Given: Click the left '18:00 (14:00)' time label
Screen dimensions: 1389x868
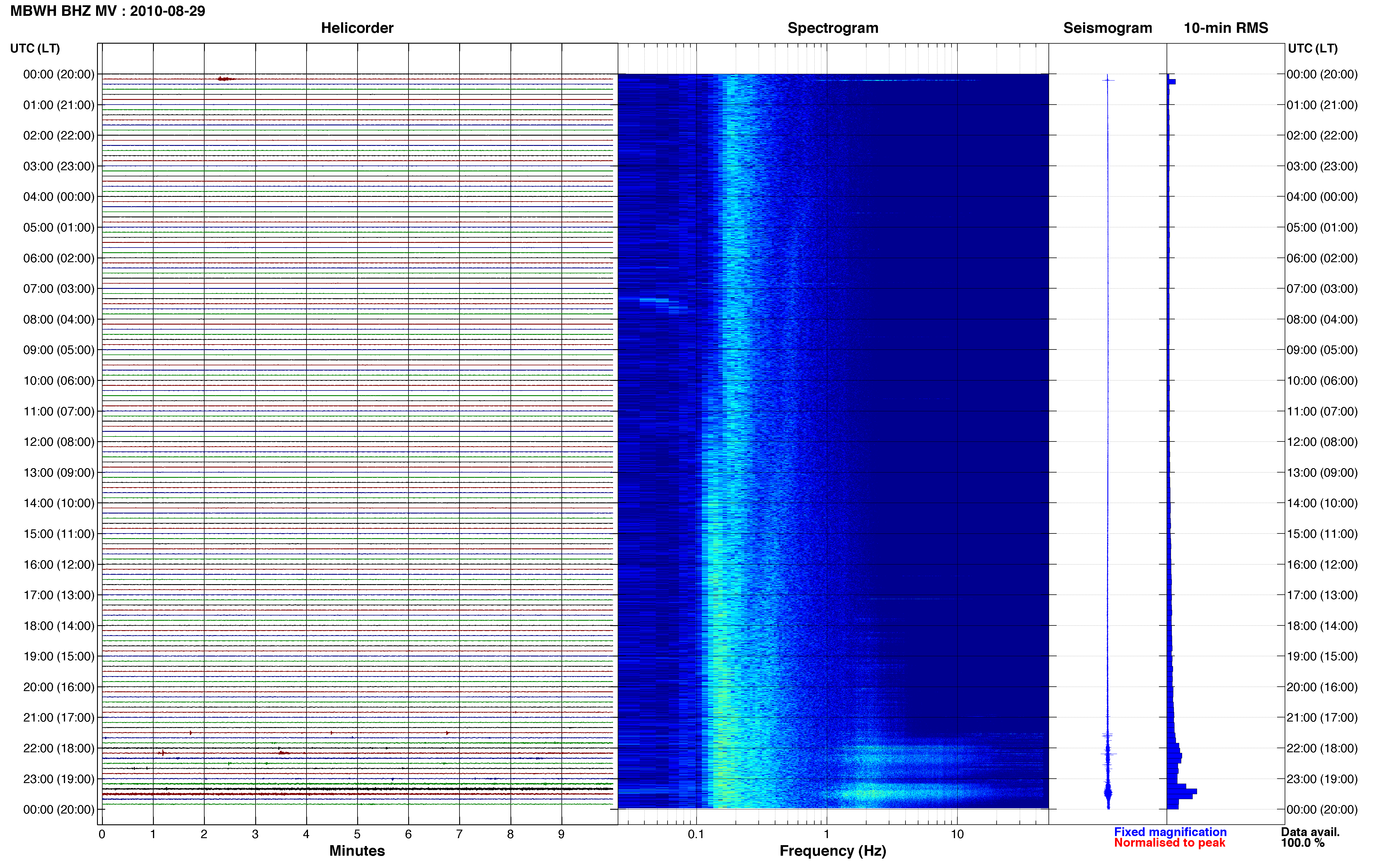Looking at the screenshot, I should 59,626.
